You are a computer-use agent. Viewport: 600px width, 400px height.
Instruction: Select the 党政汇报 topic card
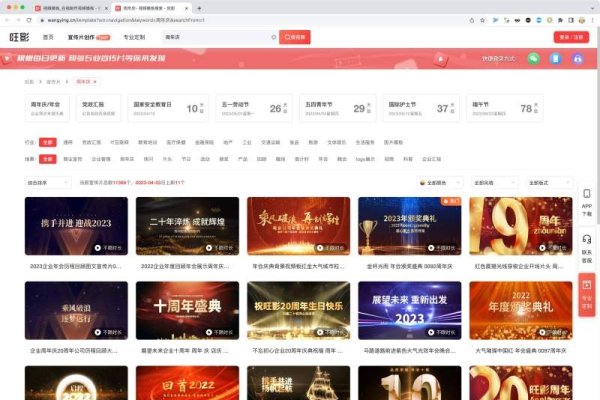[99, 108]
